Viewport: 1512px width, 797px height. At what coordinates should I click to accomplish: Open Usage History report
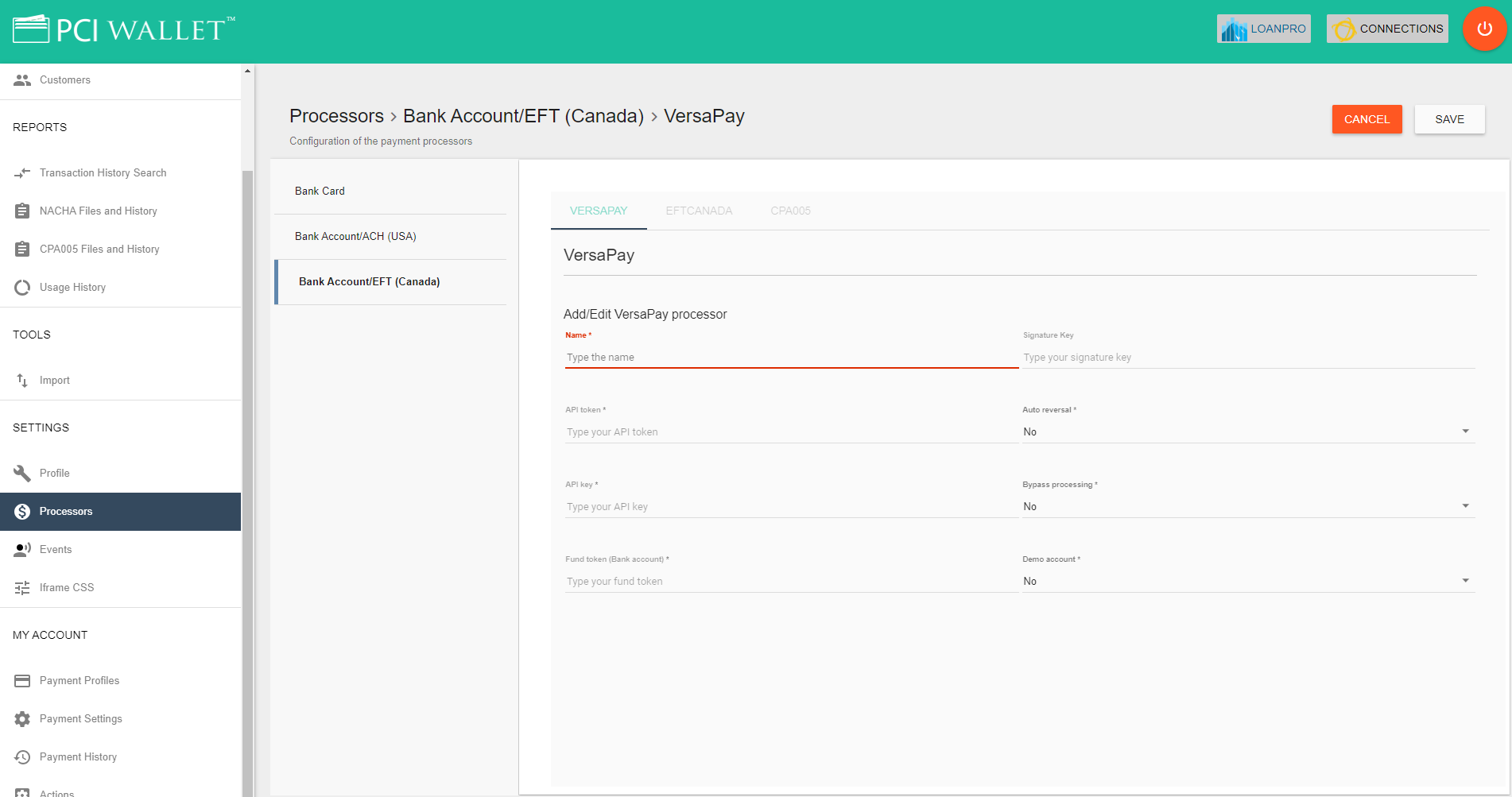point(120,287)
